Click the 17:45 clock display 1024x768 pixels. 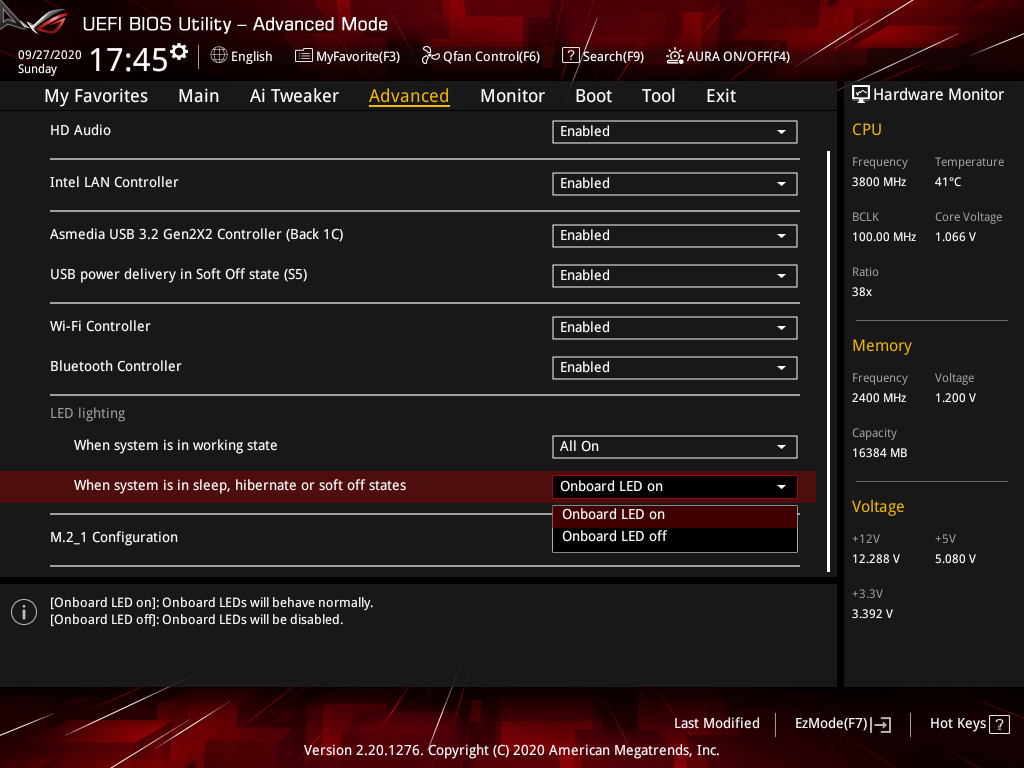coord(129,59)
